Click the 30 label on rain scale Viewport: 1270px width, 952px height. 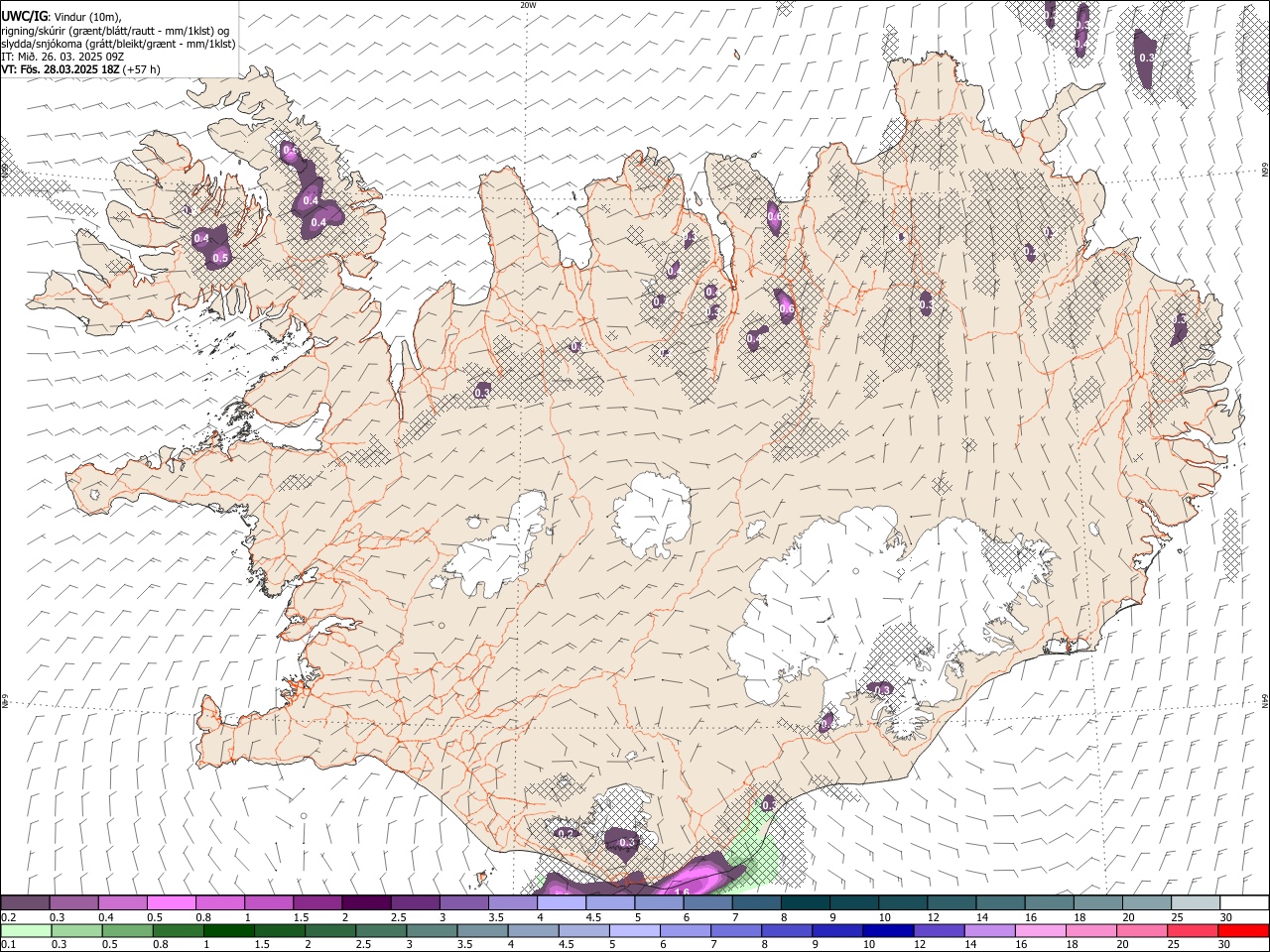[x=1224, y=945]
